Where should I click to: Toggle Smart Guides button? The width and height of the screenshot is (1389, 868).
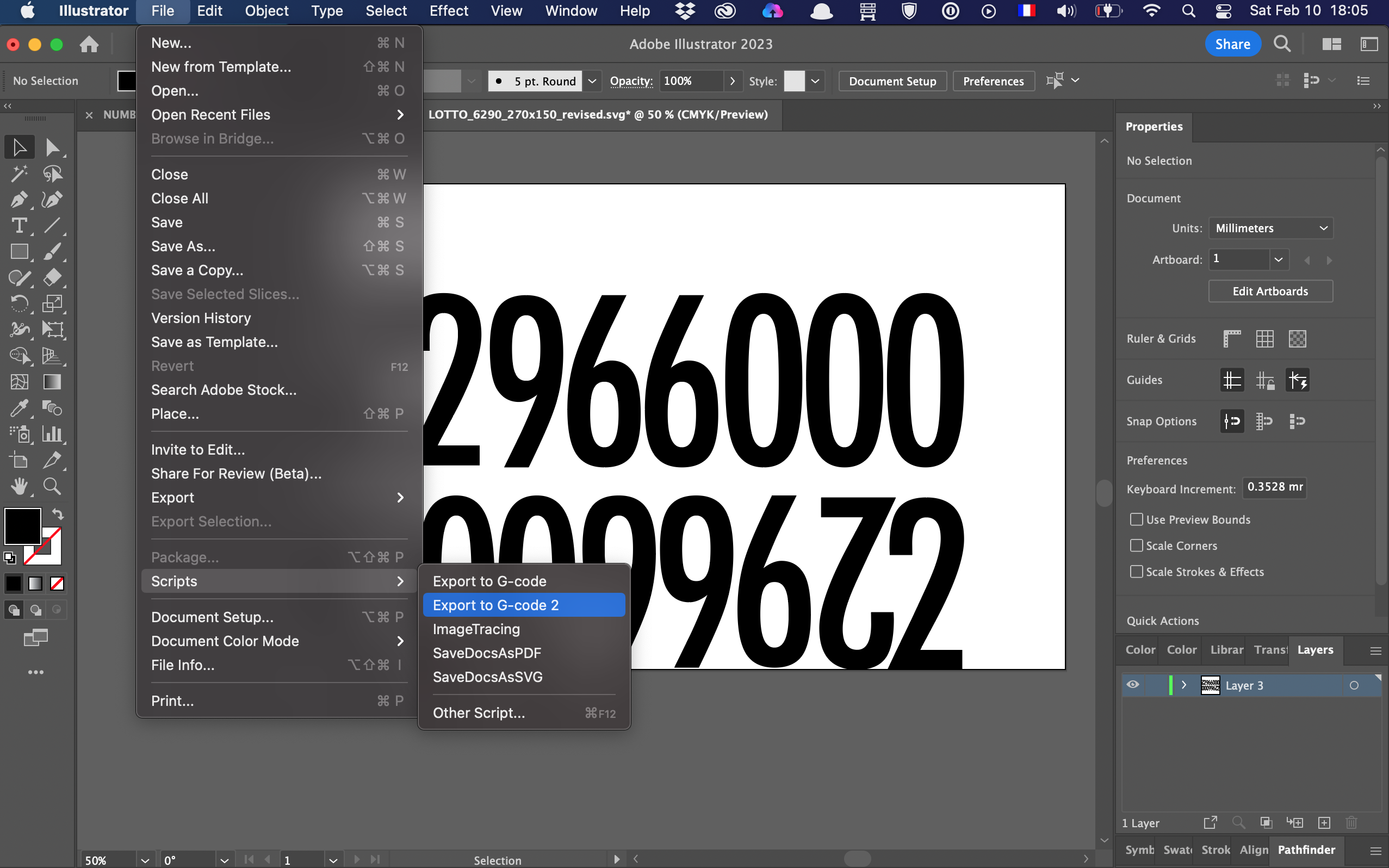(1297, 380)
